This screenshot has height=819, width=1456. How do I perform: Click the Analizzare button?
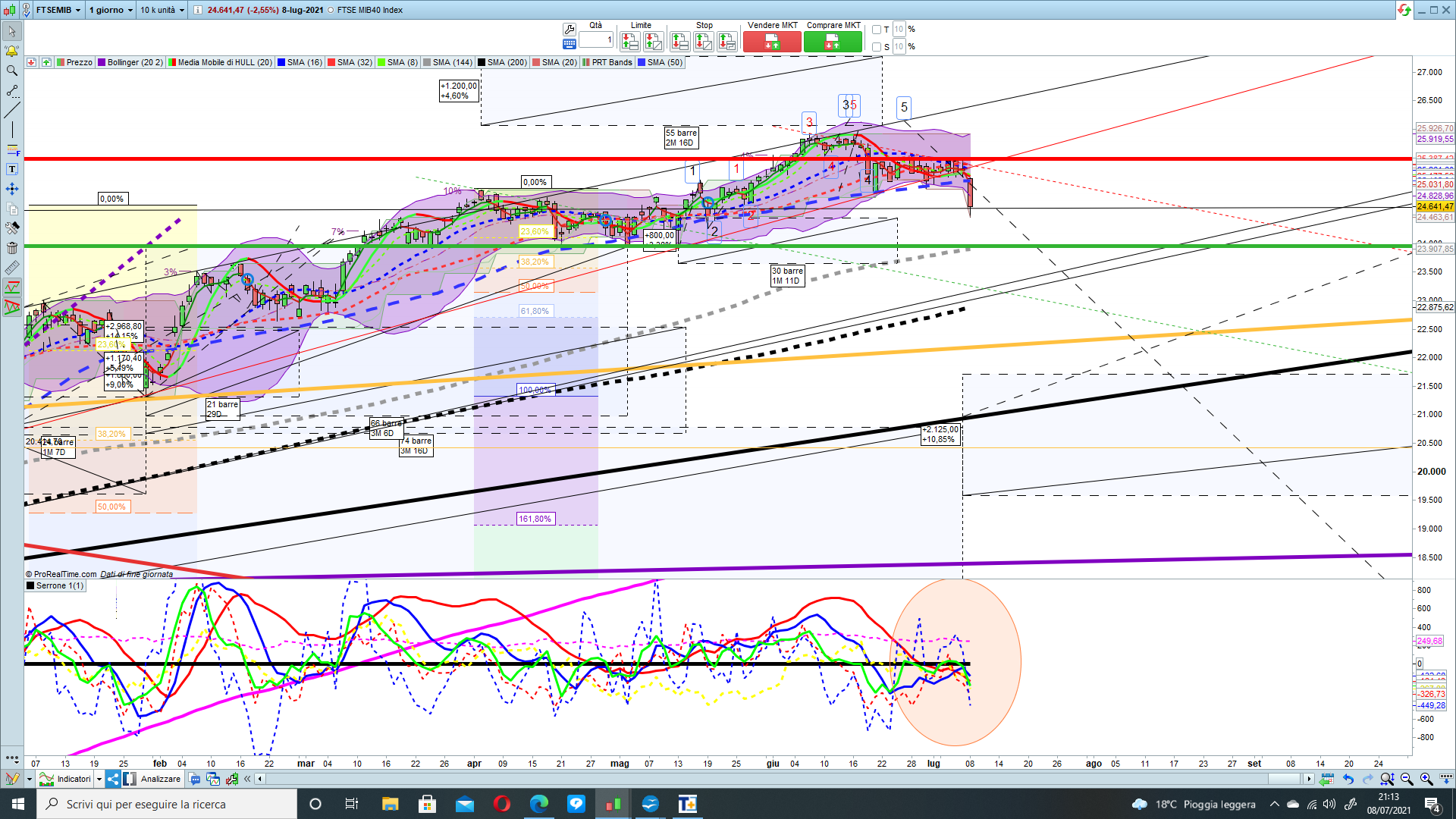point(152,779)
